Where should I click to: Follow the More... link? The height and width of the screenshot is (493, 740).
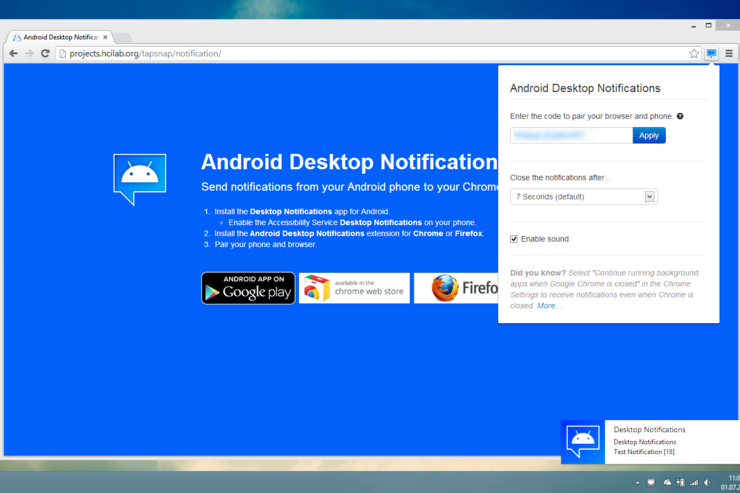pyautogui.click(x=550, y=306)
